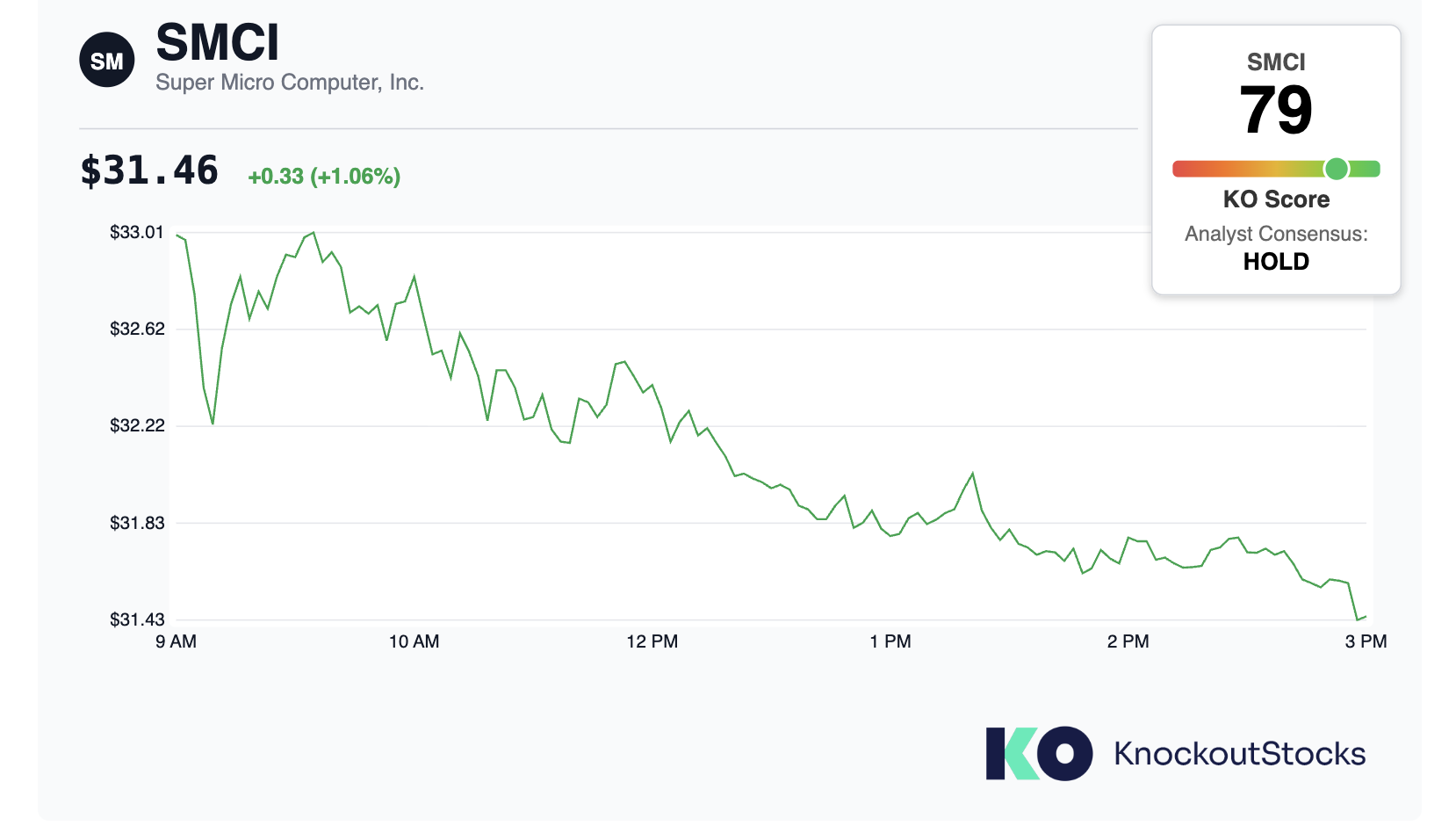Click the 3 PM time label
Viewport: 1456px width, 833px height.
1366,641
